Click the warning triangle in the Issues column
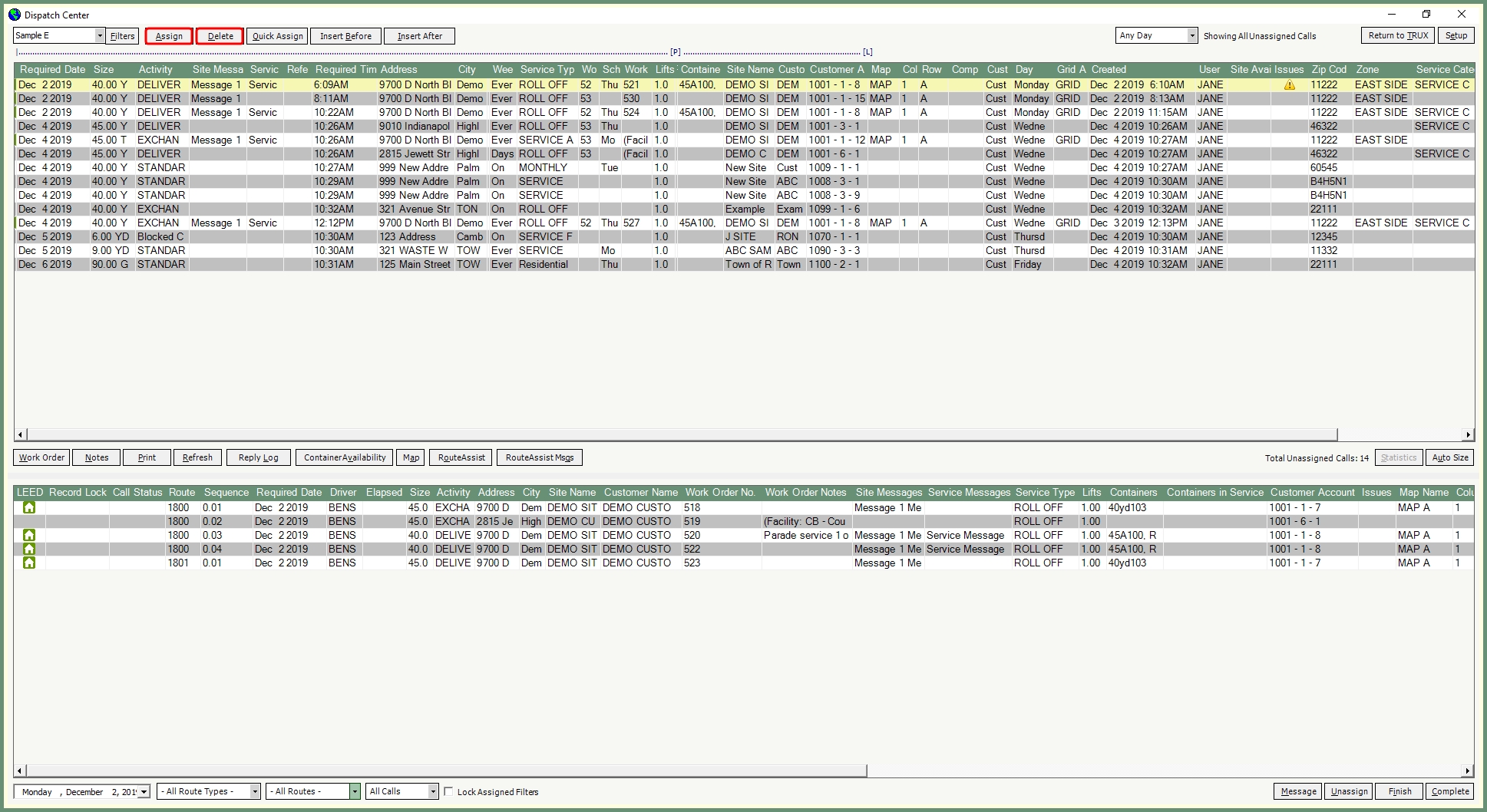 tap(1288, 84)
